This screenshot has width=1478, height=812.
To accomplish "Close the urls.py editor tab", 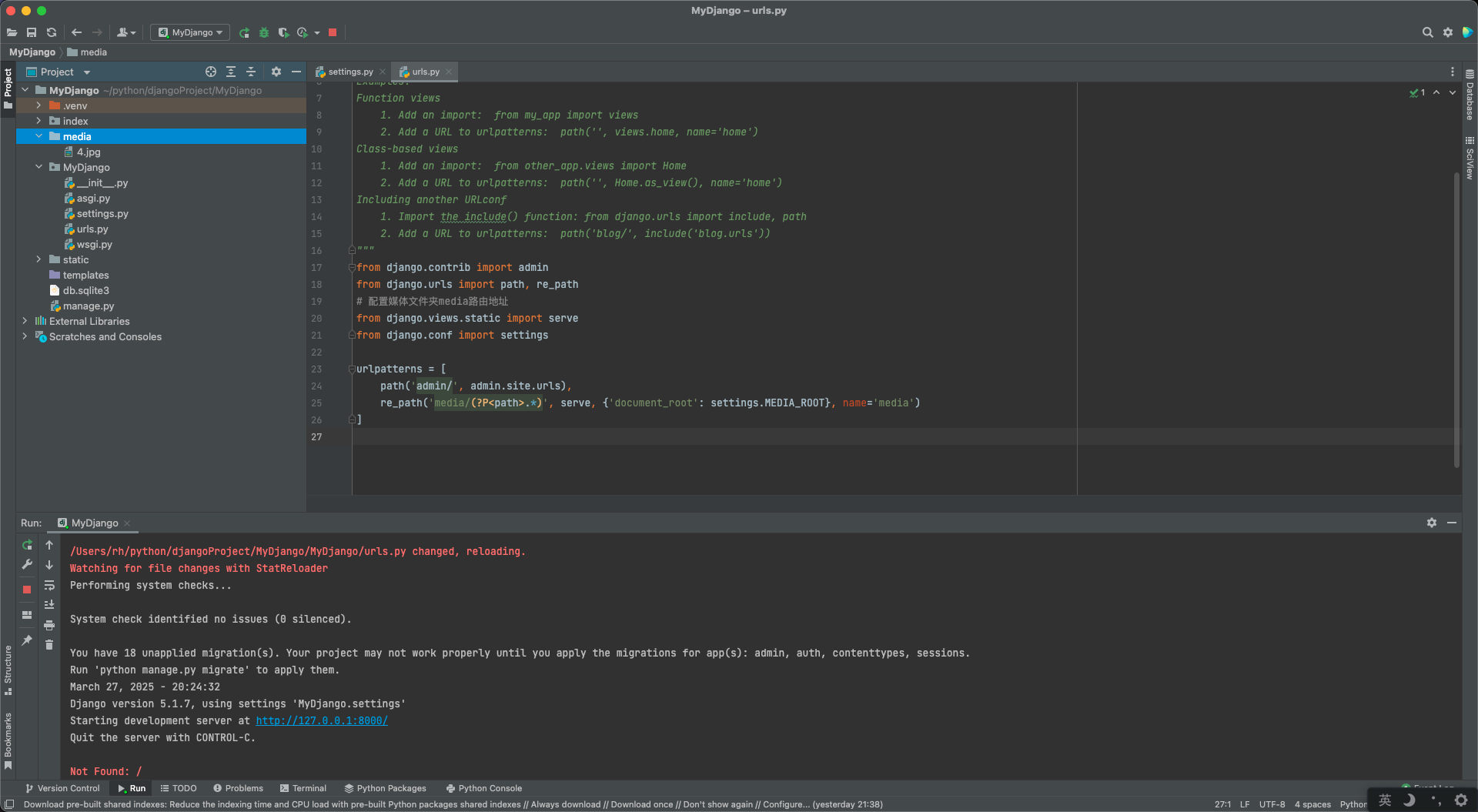I will coord(449,72).
